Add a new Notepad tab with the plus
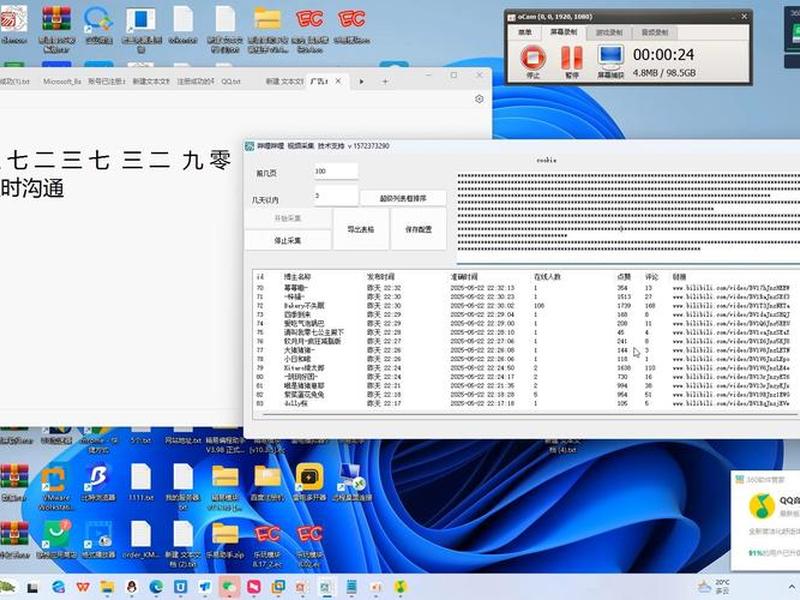The height and width of the screenshot is (600, 800). (x=385, y=82)
